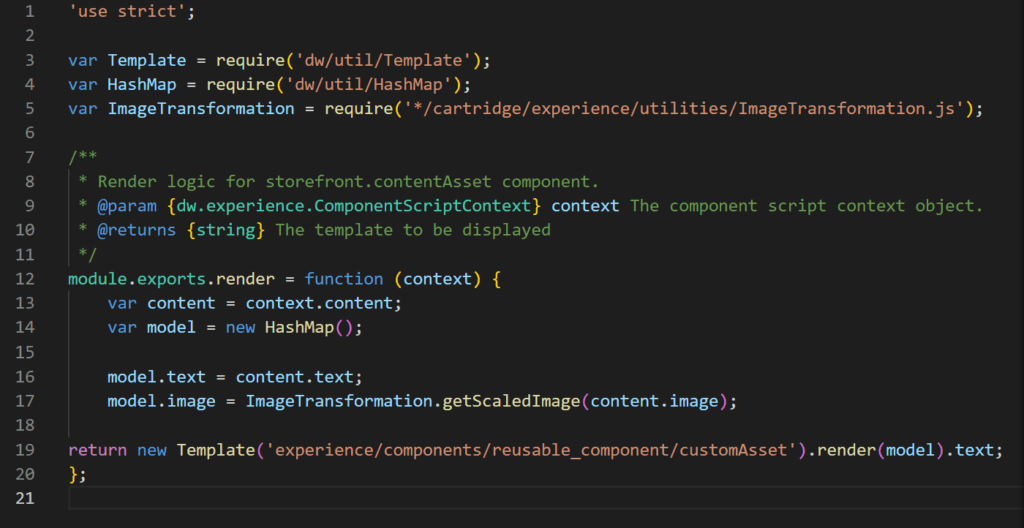Click the return keyword on line 19

click(97, 450)
